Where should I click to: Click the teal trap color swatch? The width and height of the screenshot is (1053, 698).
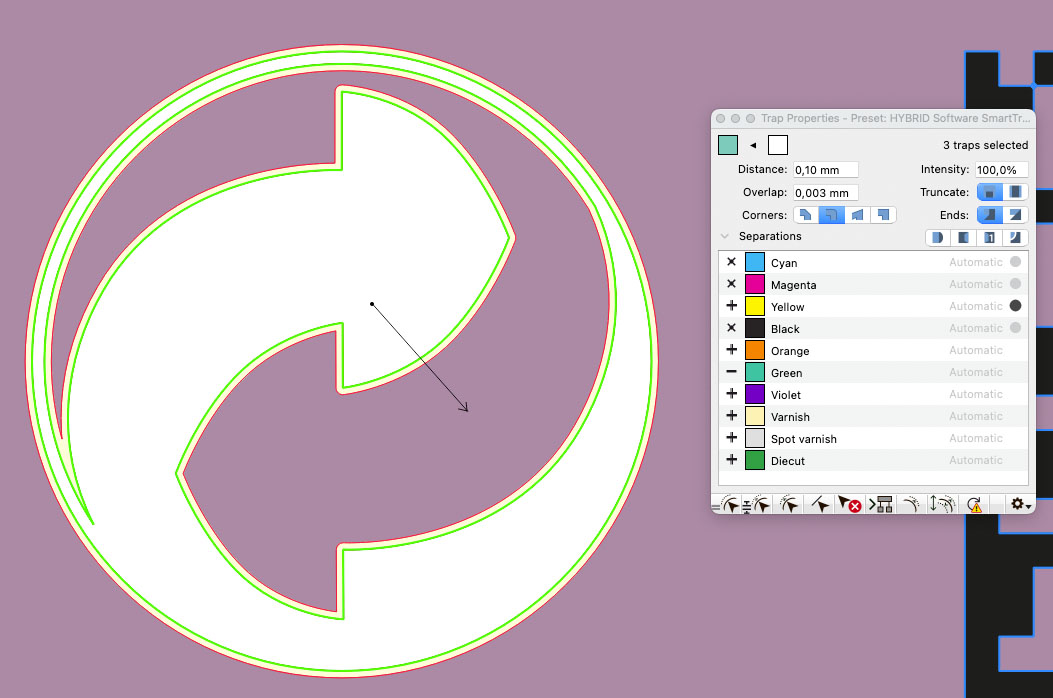click(x=728, y=145)
